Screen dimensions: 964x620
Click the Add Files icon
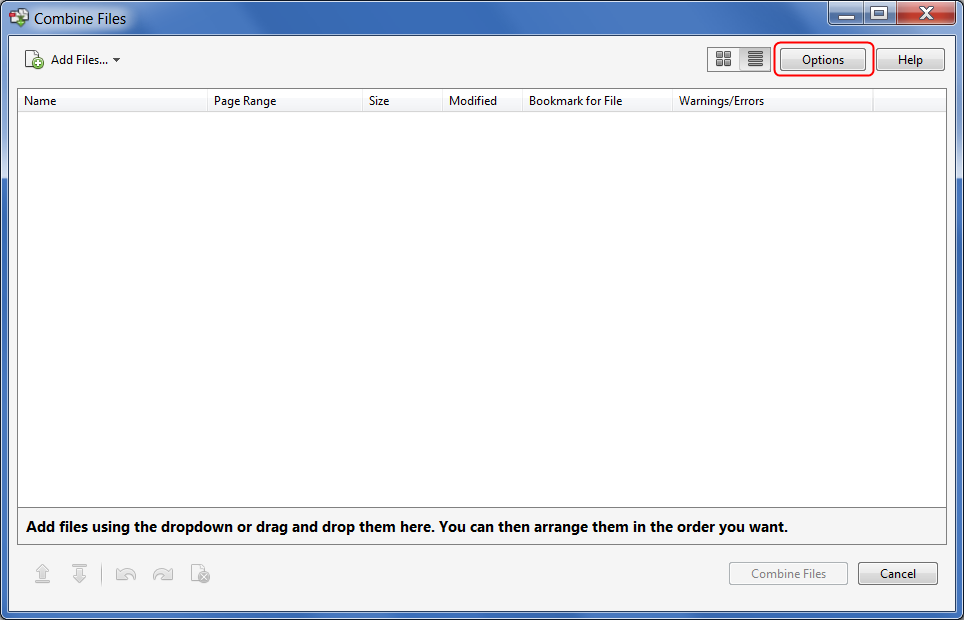32,59
